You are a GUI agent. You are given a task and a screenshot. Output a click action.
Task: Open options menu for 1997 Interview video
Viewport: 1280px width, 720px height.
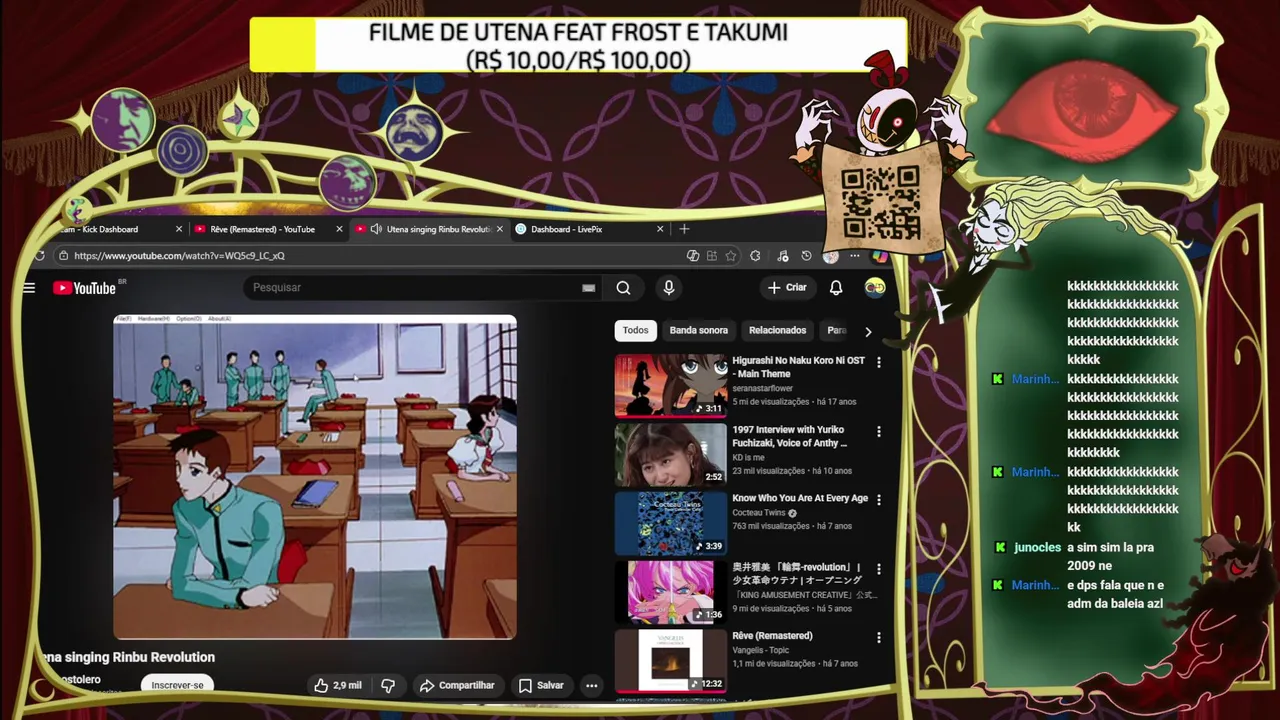(x=879, y=432)
